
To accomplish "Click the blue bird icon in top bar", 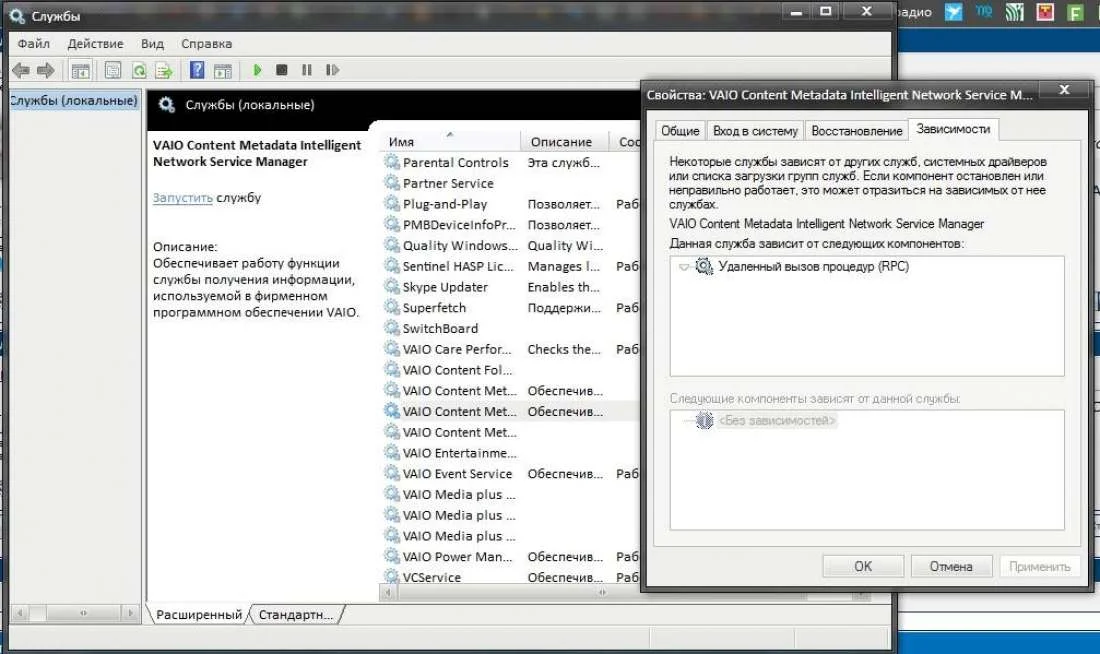I will (x=953, y=12).
